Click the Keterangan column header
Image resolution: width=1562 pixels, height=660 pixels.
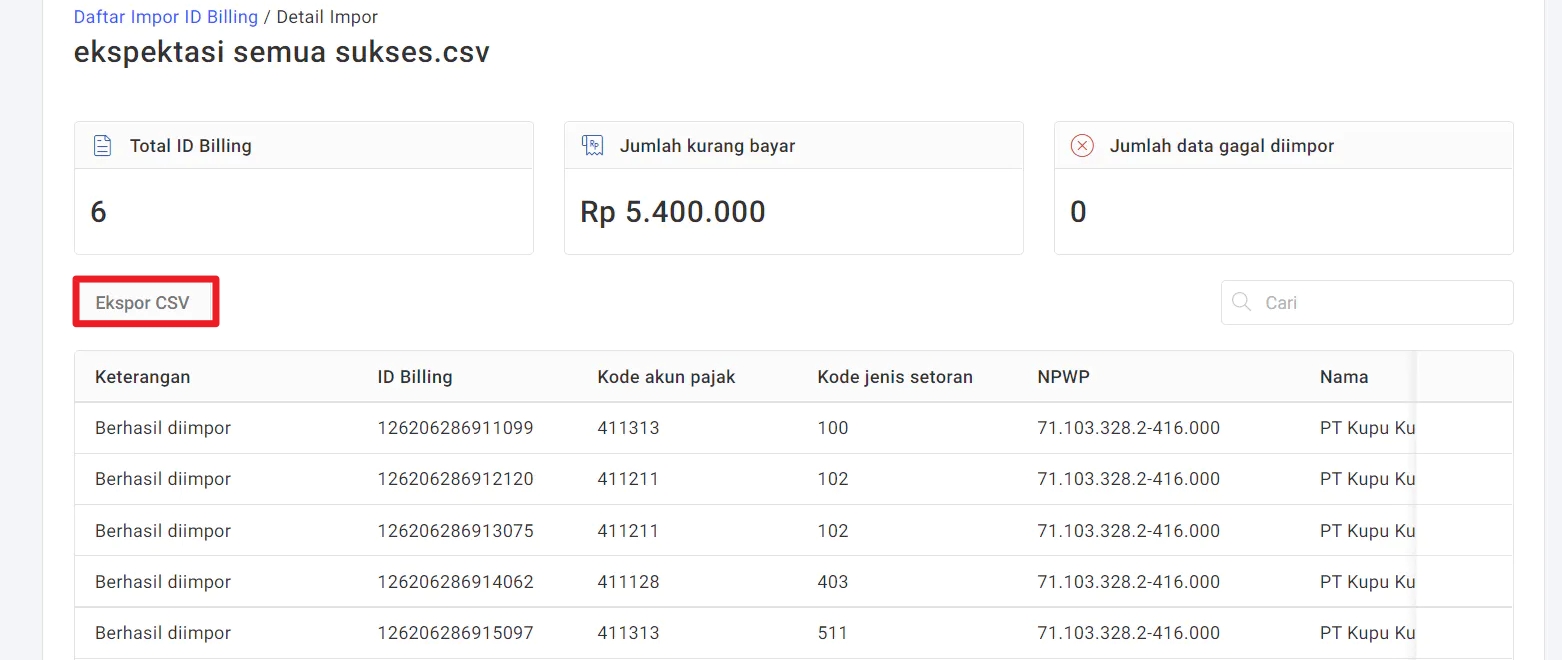pos(143,377)
